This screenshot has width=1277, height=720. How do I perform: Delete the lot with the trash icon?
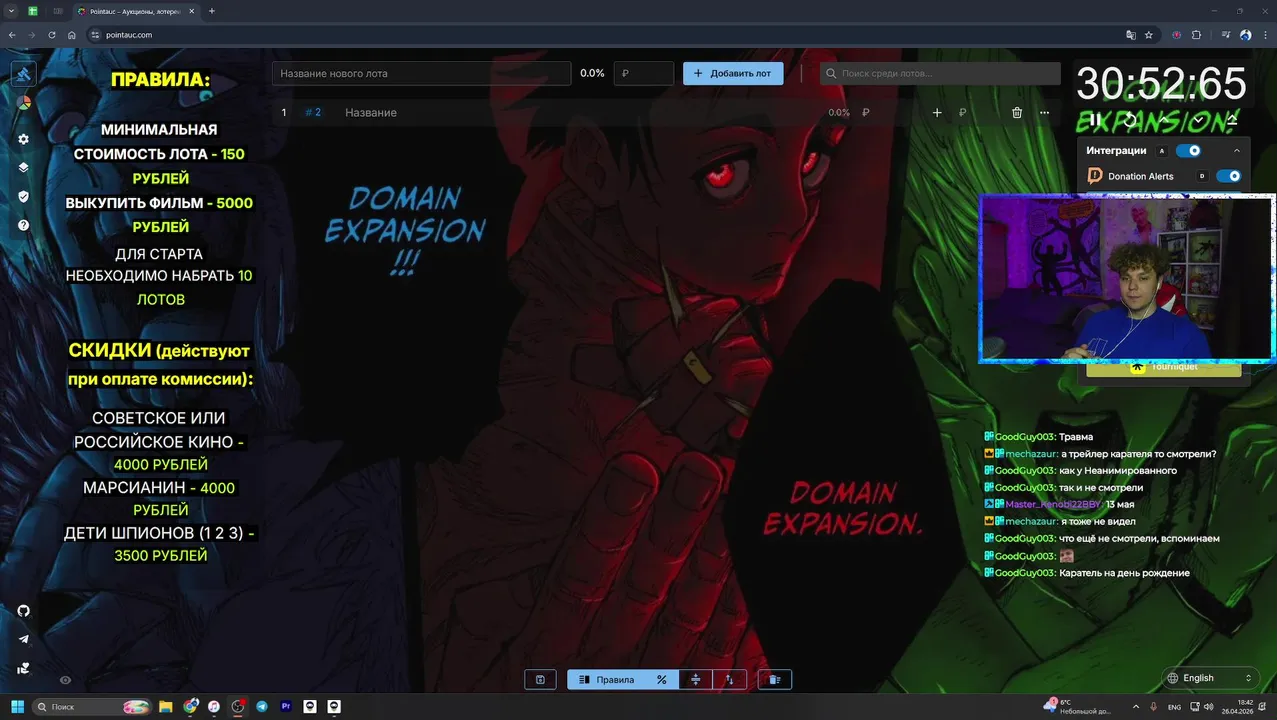1017,113
